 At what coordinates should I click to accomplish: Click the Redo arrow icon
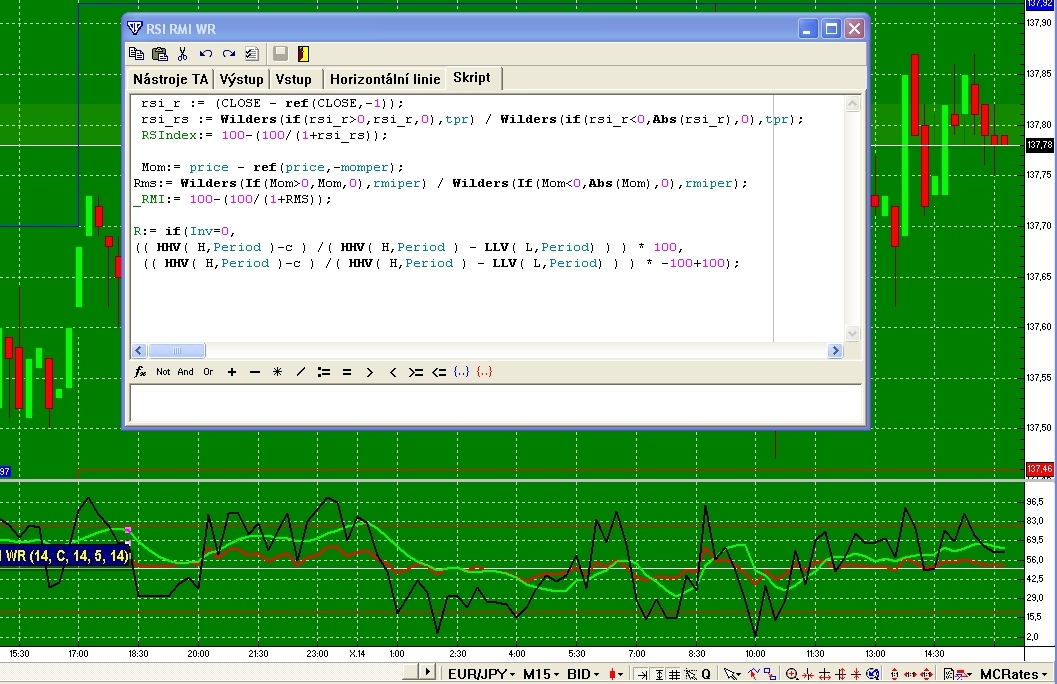coord(228,54)
